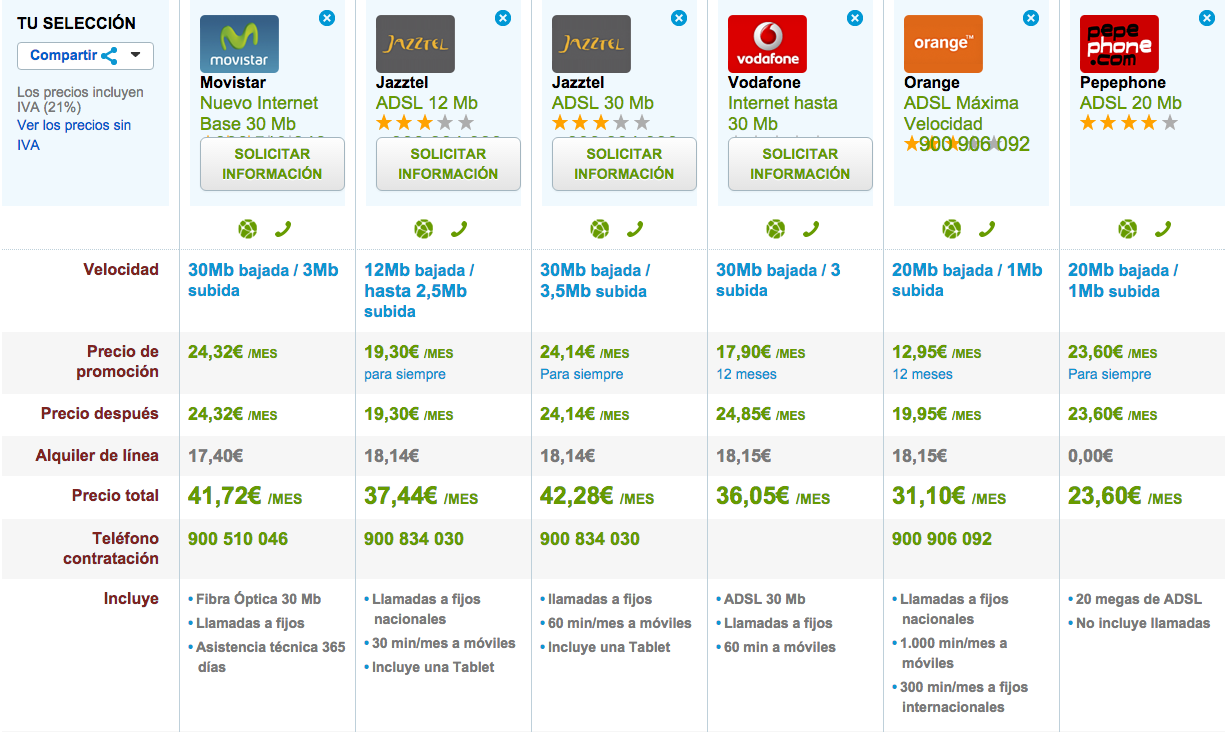Remove Jazztel ADSL 12 Mb column
Screen dimensions: 1229x732
pos(503,18)
